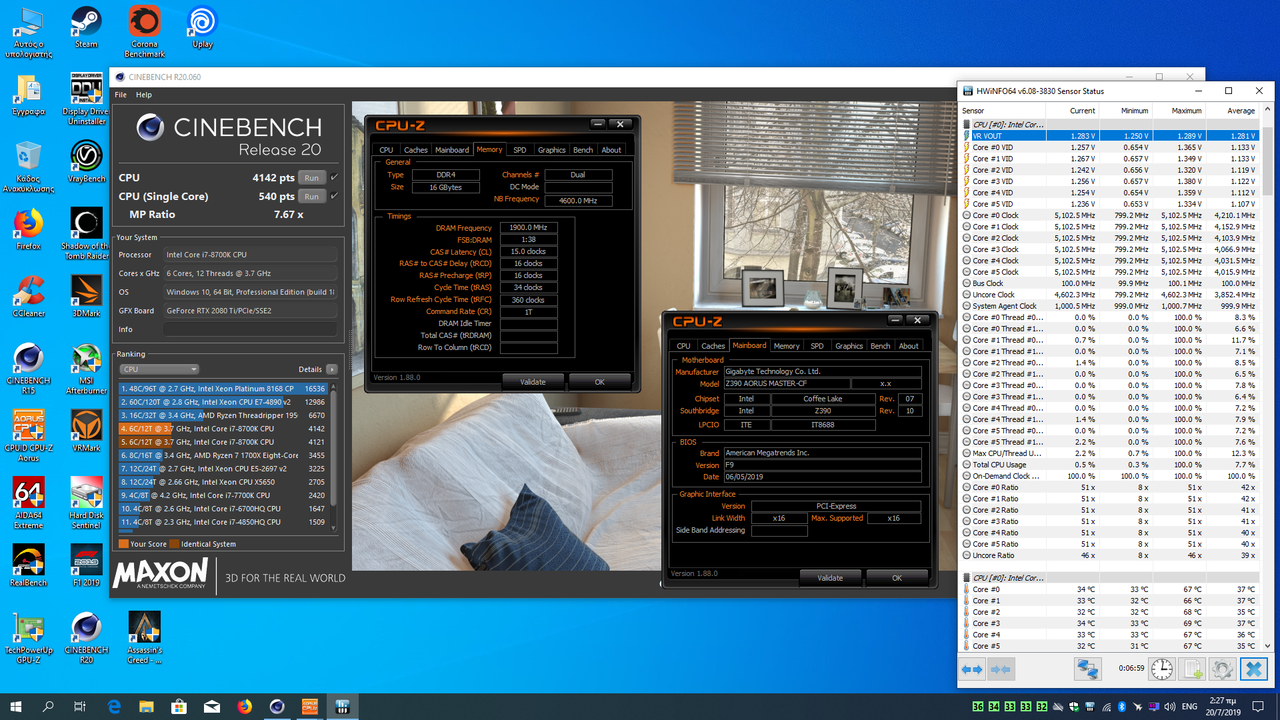Select Caches tab in mainboard CPU-Z window
Image resolution: width=1280 pixels, height=720 pixels.
(x=713, y=346)
